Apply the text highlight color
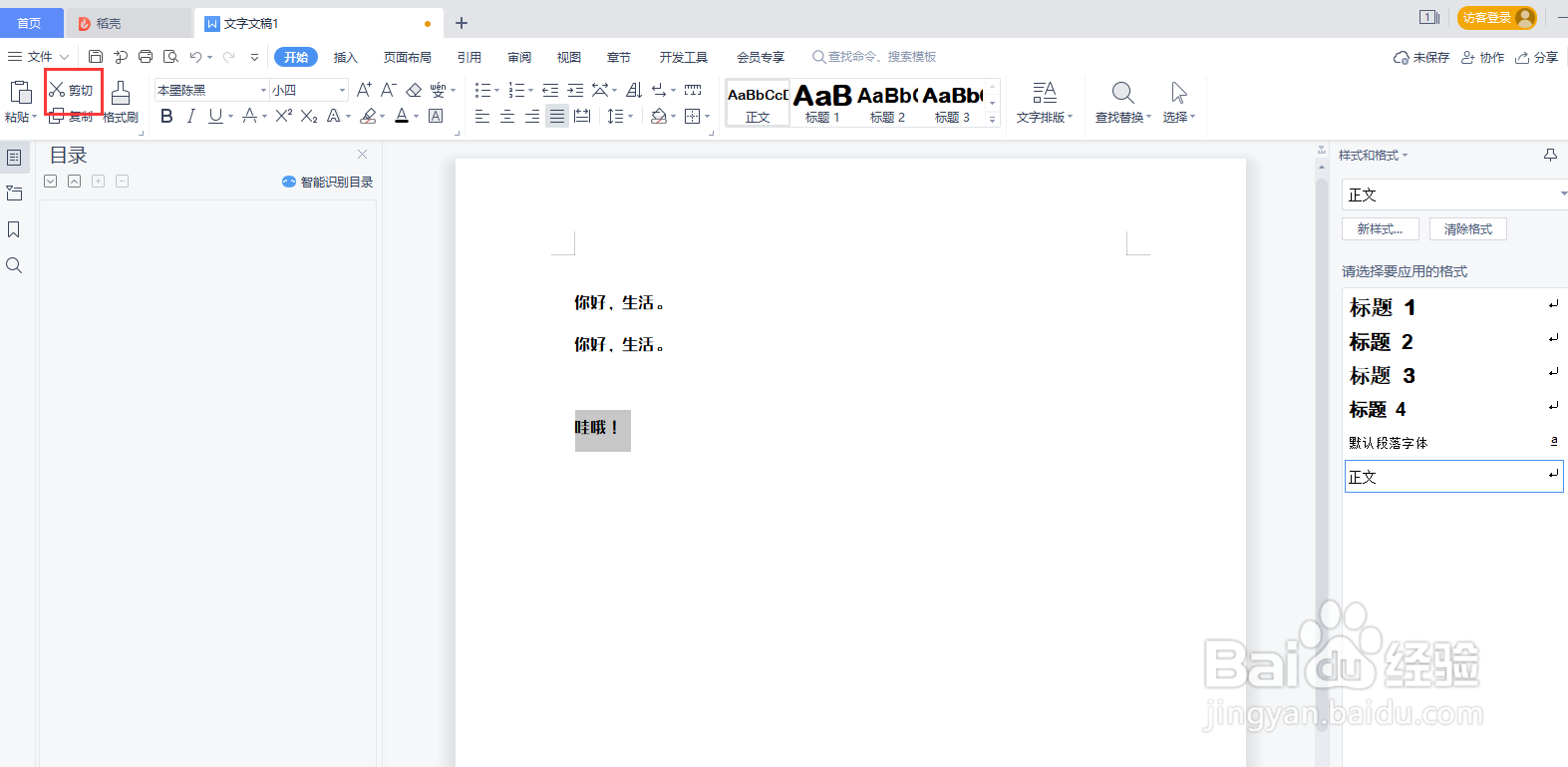This screenshot has width=1568, height=767. pyautogui.click(x=368, y=116)
